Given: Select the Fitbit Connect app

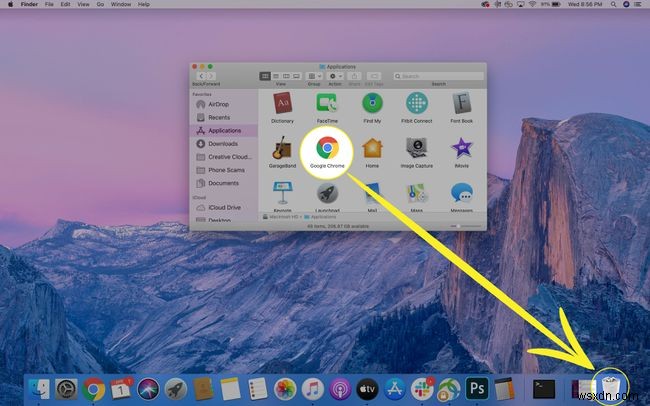Looking at the screenshot, I should click(417, 103).
